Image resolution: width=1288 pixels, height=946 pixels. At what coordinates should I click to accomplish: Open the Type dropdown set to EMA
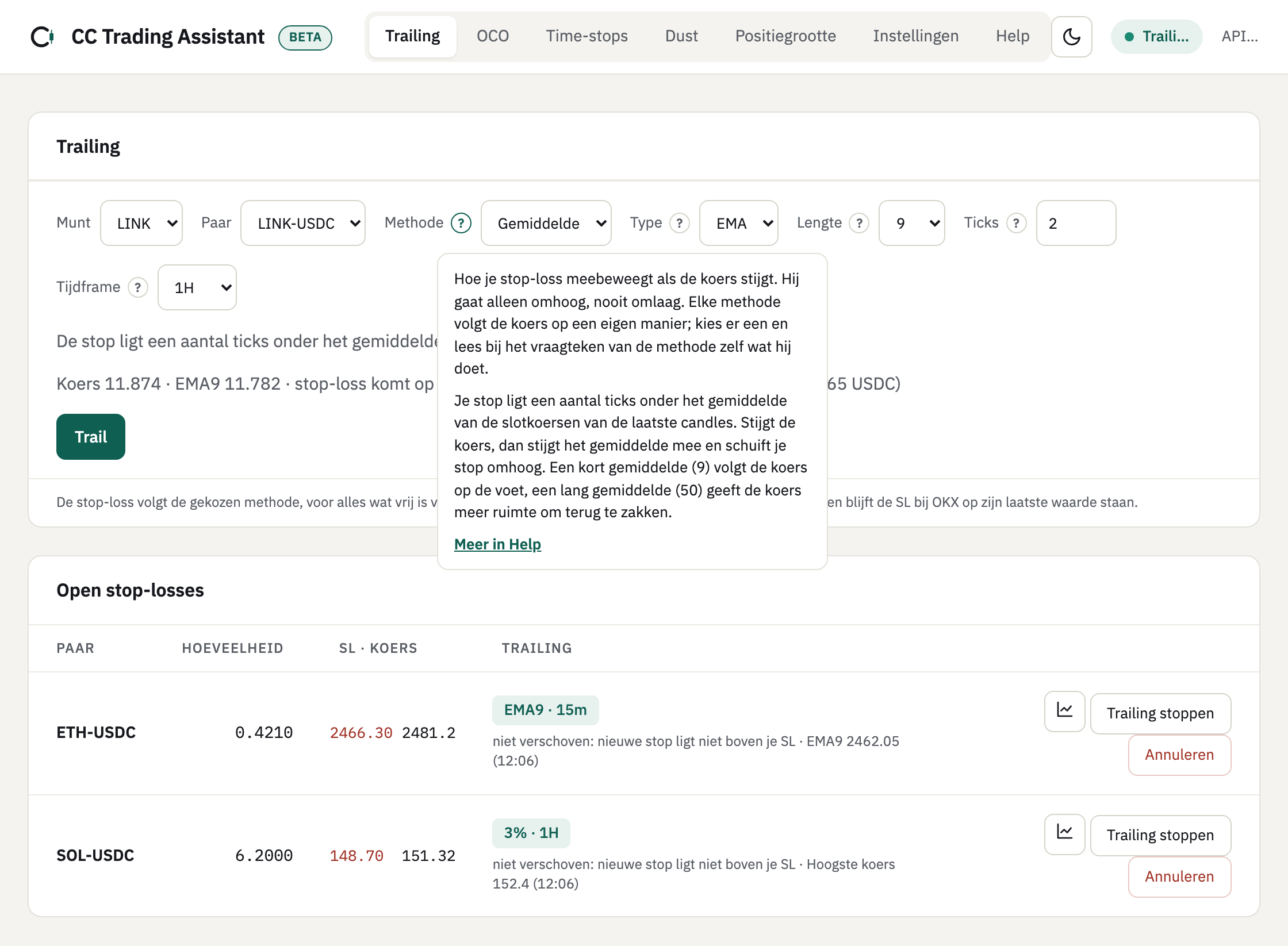[x=739, y=223]
